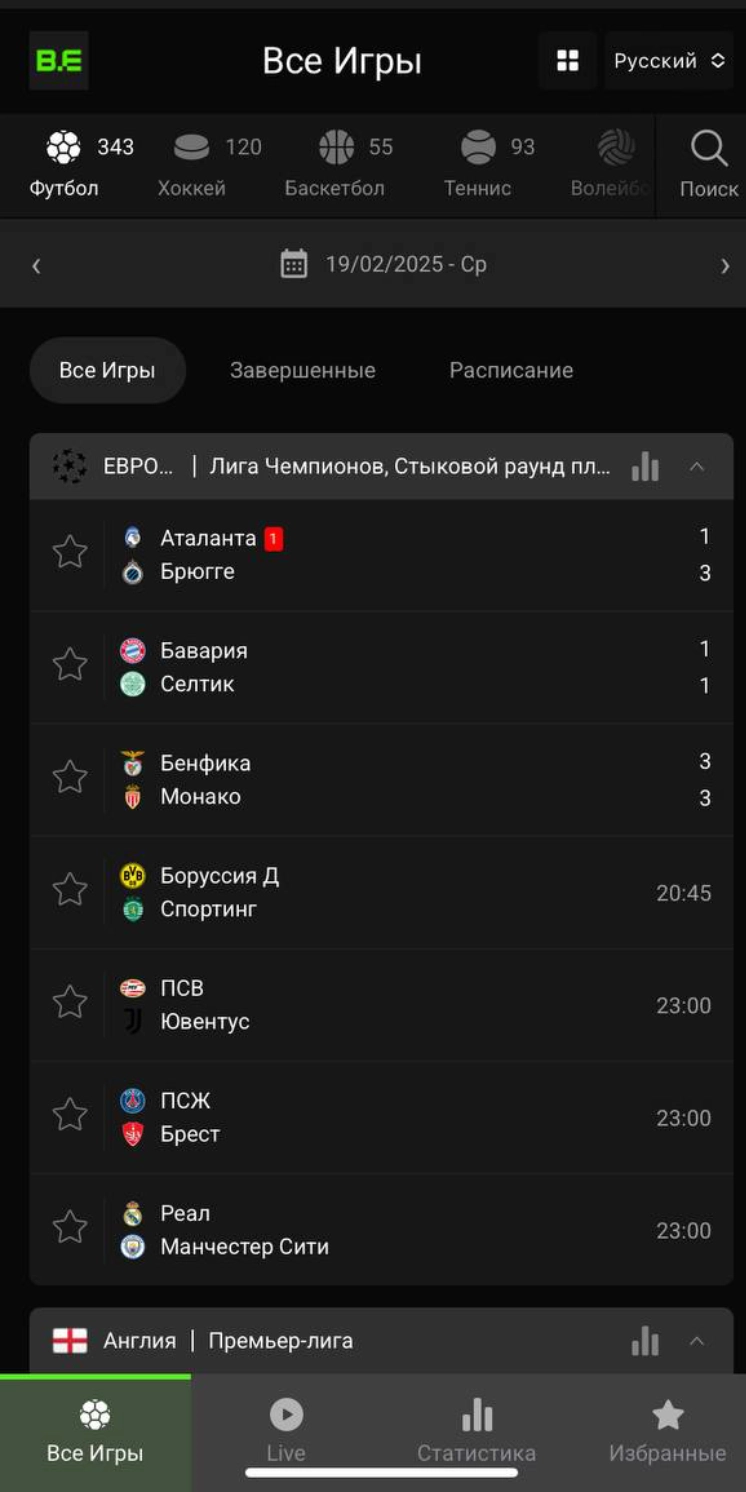The height and width of the screenshot is (1492, 746).
Task: Tap the Поиск search magnifier icon
Action: pyautogui.click(x=709, y=149)
